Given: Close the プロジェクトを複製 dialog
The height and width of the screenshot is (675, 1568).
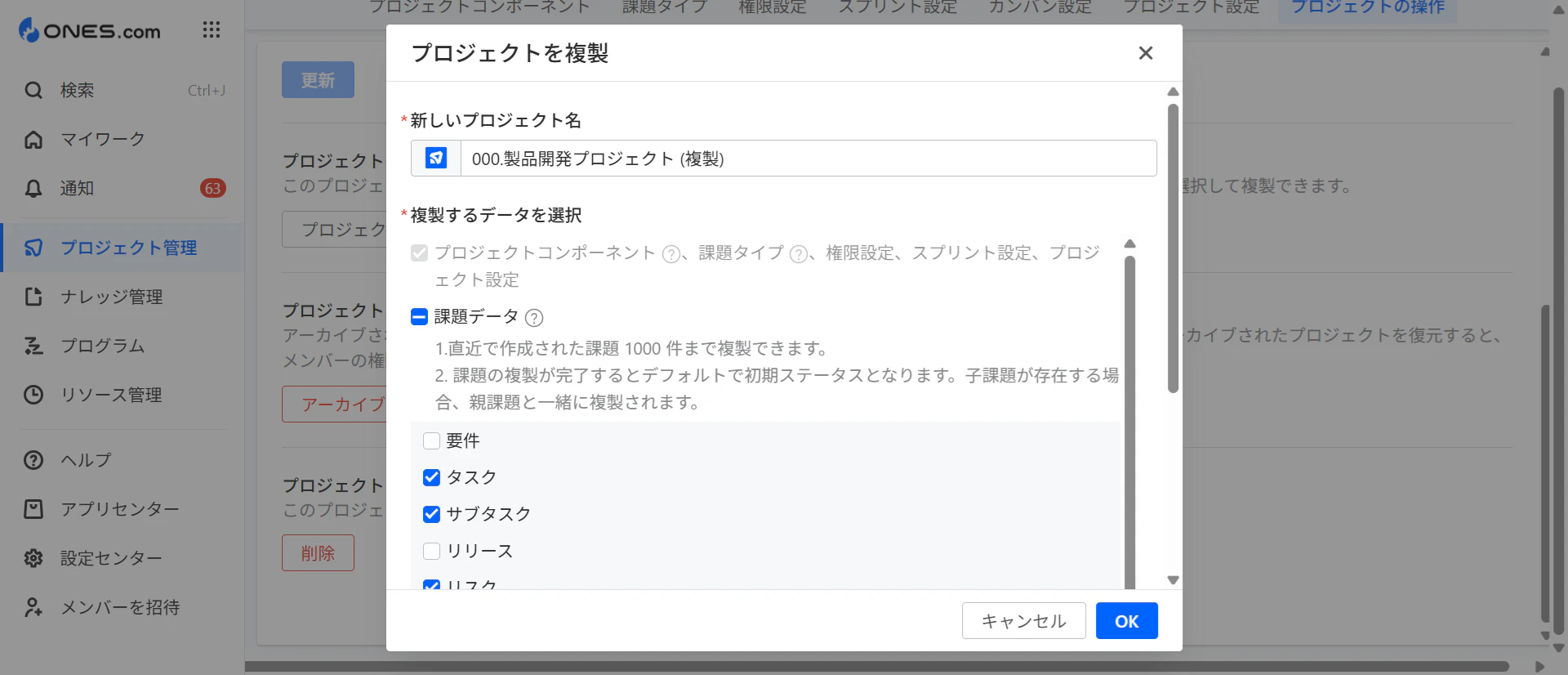Looking at the screenshot, I should pyautogui.click(x=1146, y=53).
